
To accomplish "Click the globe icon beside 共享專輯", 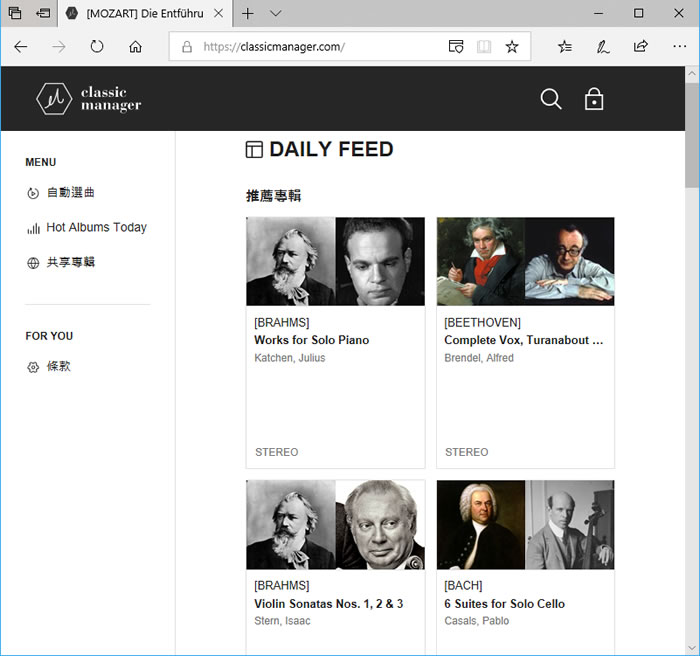I will point(33,263).
